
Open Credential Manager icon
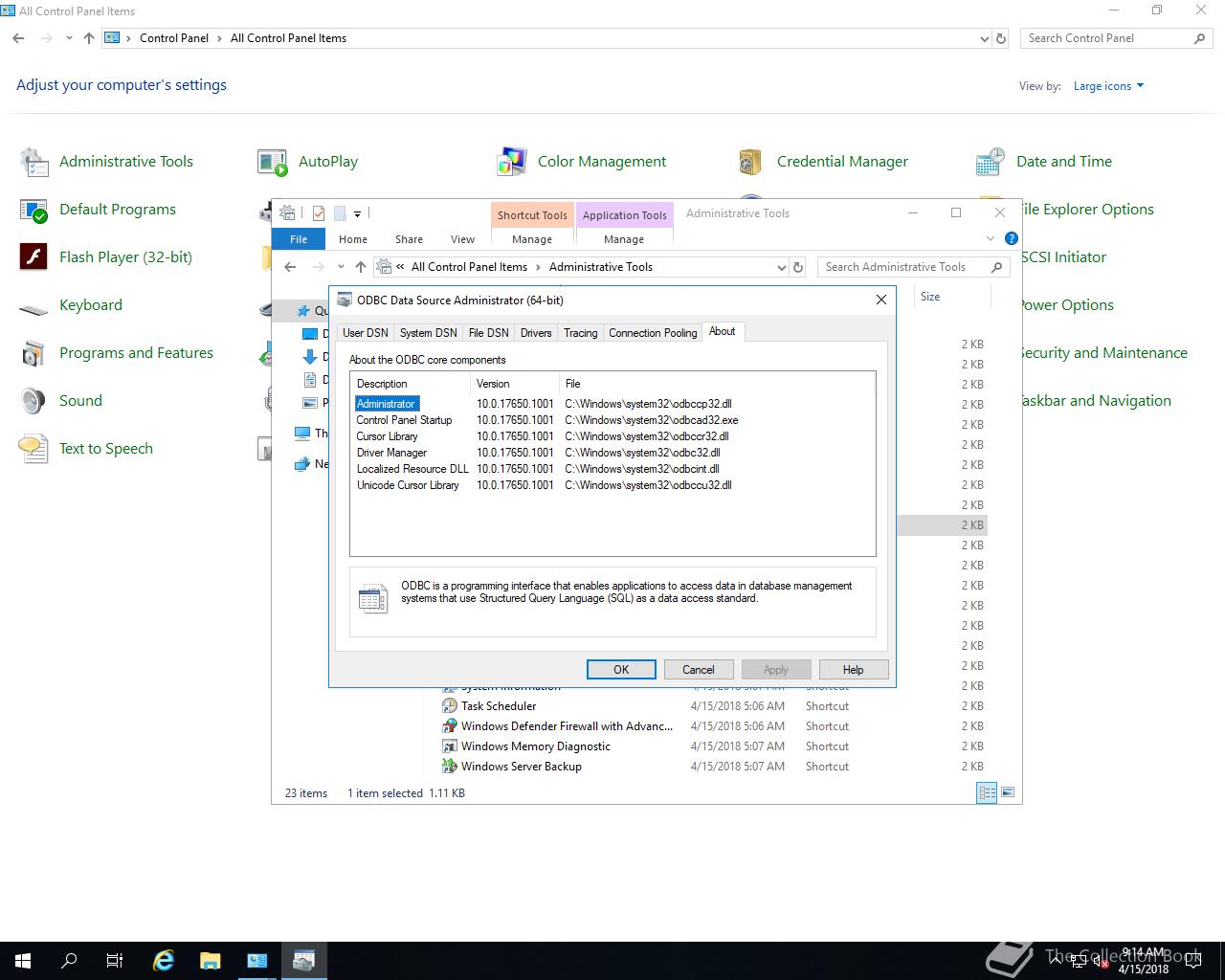click(751, 162)
